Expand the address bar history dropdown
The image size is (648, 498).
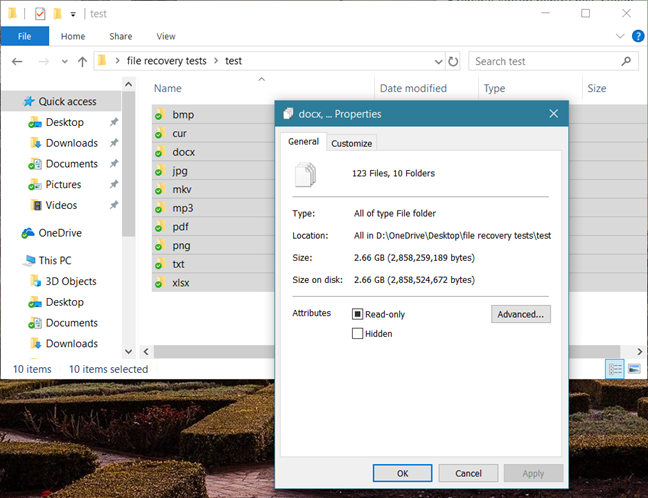coord(438,62)
